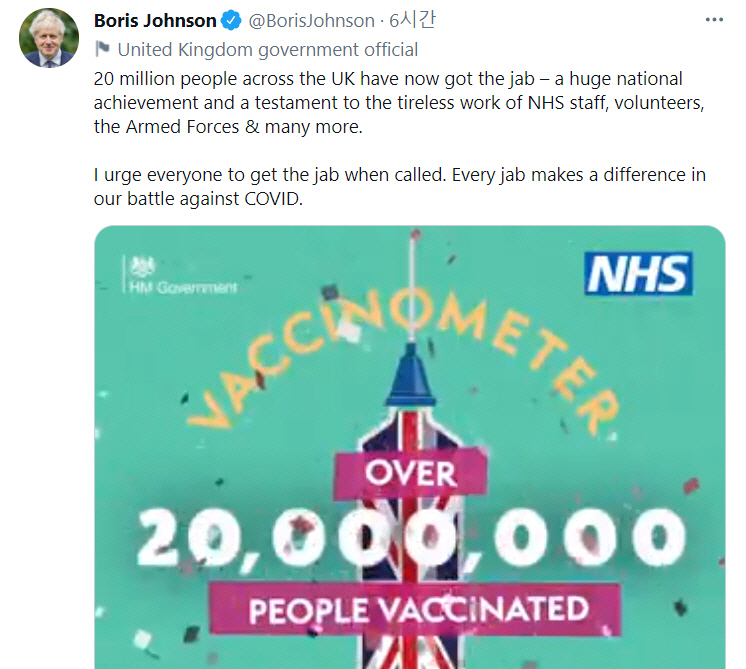Click Boris Johnson's profile avatar
This screenshot has height=669, width=746.
tap(48, 38)
